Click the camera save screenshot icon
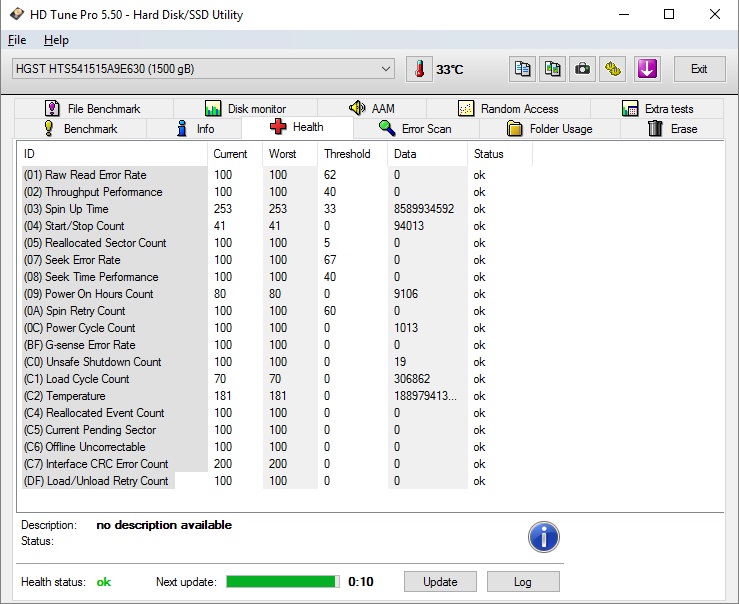The height and width of the screenshot is (604, 739). [x=583, y=69]
